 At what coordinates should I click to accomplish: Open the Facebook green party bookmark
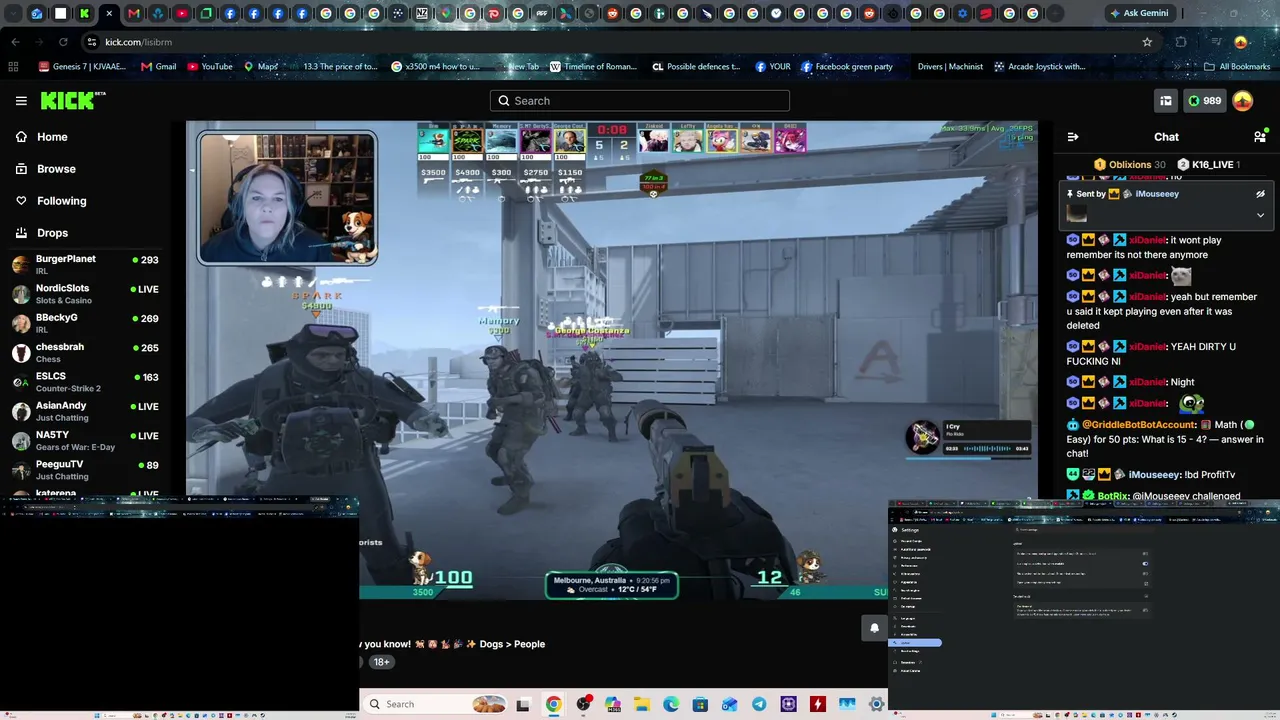pos(847,67)
